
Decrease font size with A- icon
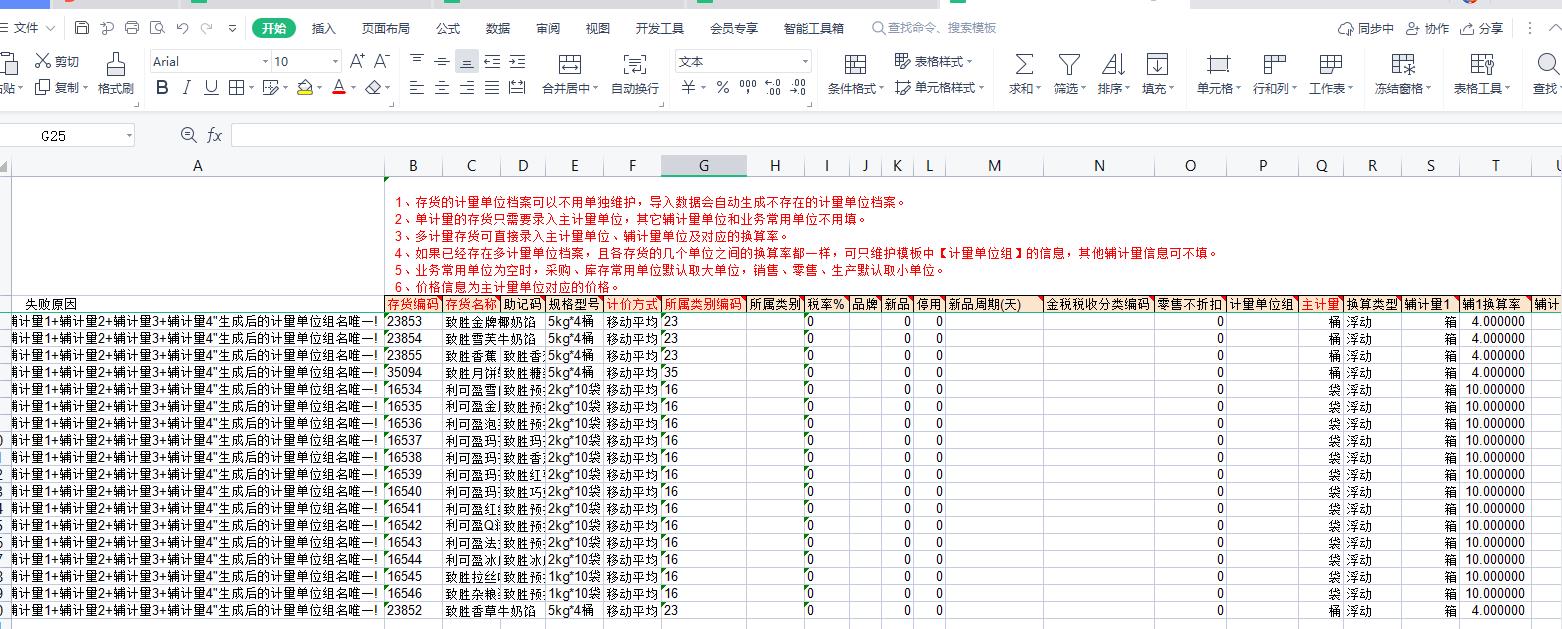381,62
